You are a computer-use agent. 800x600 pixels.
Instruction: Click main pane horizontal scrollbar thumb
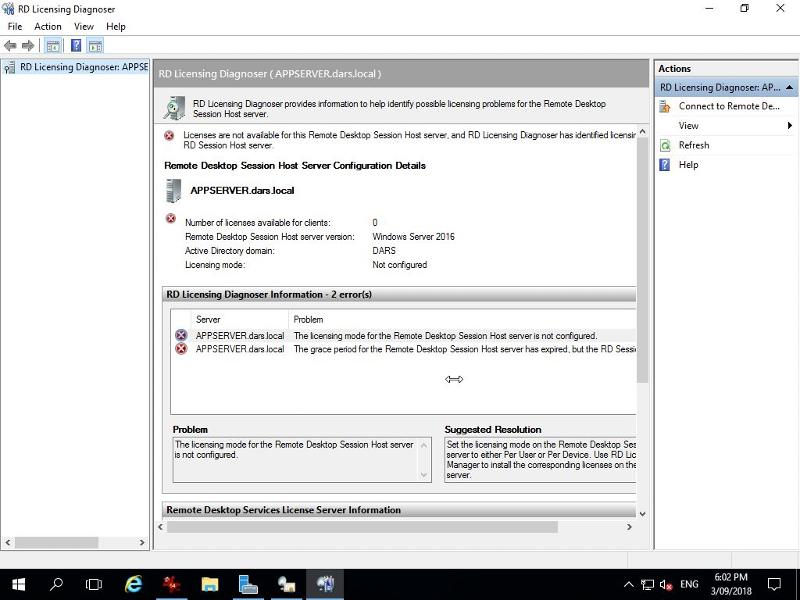[362, 527]
